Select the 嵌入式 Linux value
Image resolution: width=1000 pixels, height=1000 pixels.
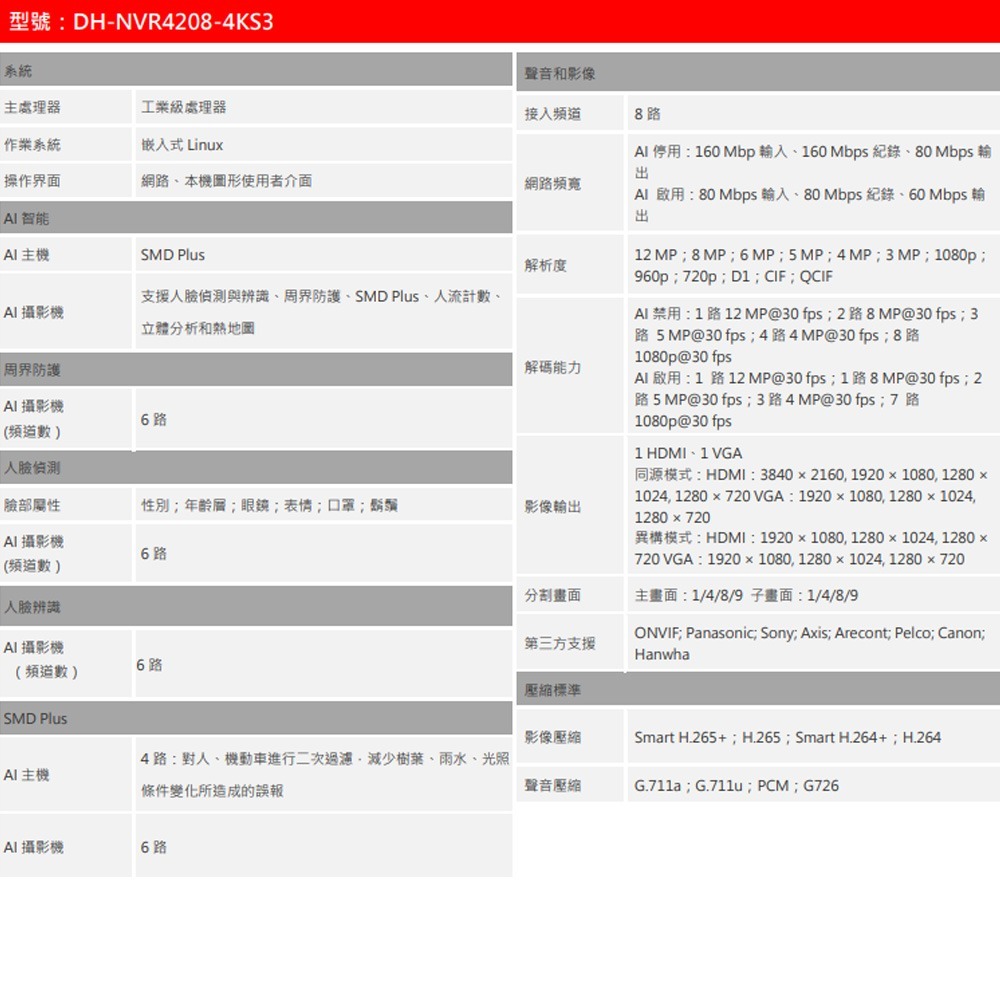click(x=182, y=145)
